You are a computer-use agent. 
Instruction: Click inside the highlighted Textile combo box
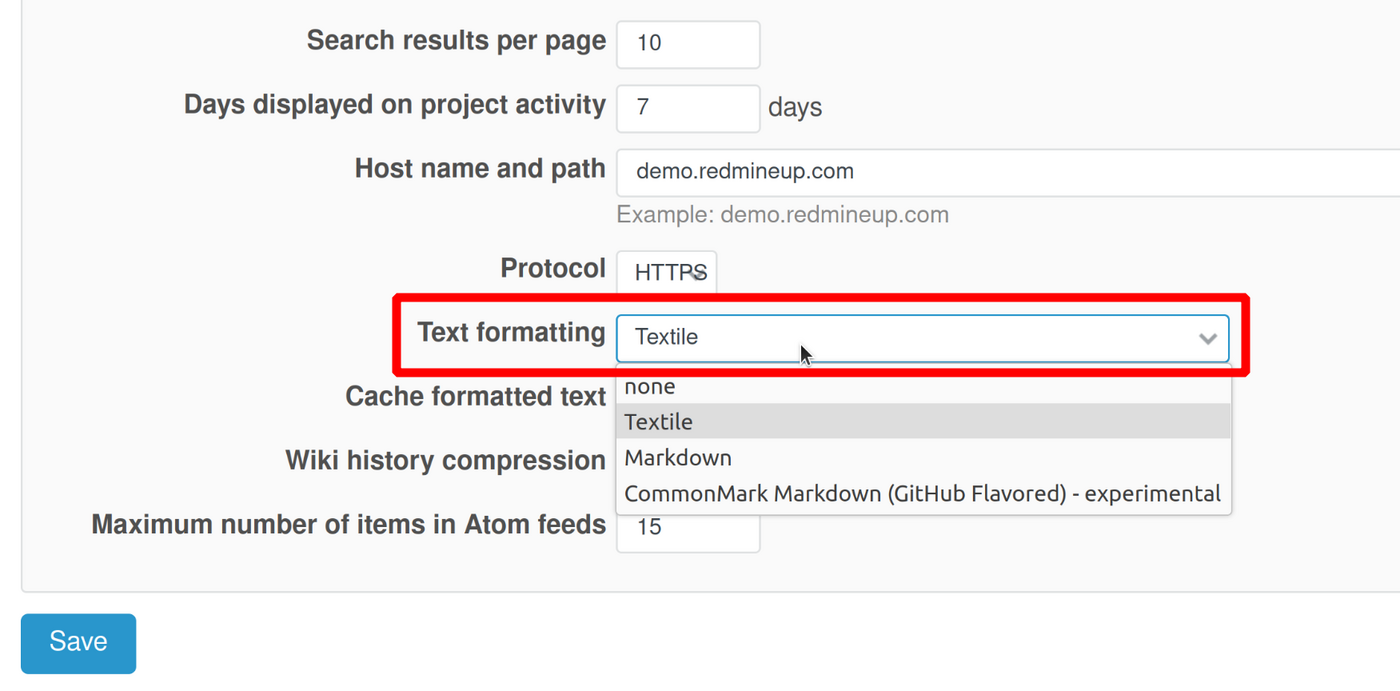(x=900, y=338)
